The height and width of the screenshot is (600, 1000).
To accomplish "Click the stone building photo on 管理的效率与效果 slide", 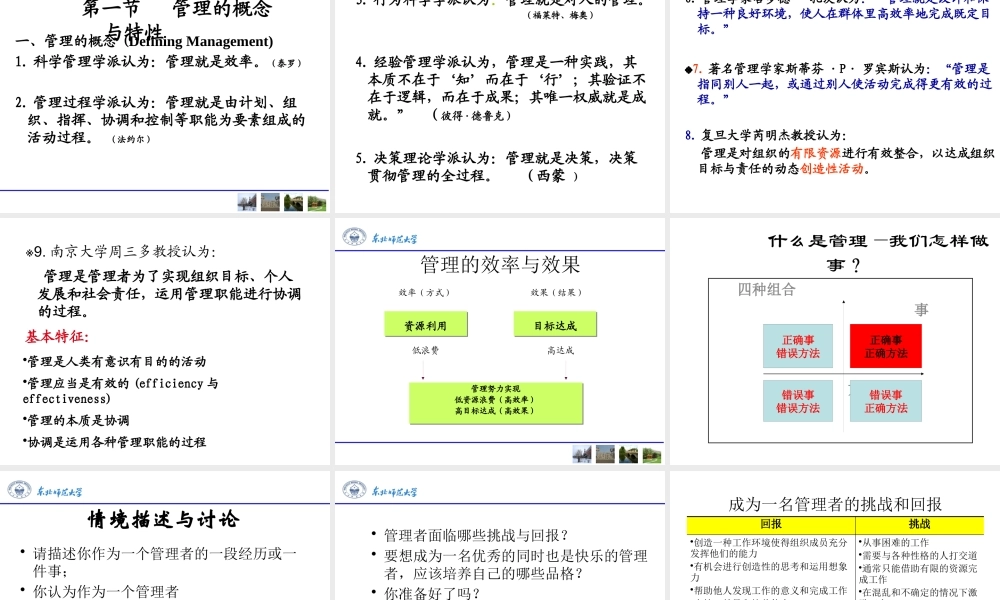I will (605, 454).
